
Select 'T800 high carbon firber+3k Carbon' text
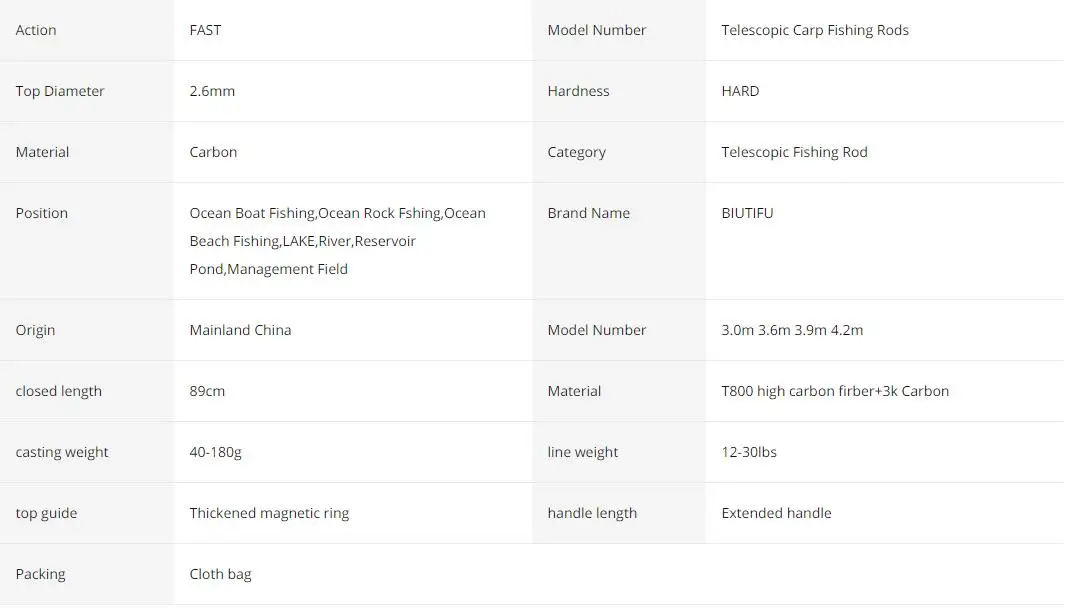[835, 391]
